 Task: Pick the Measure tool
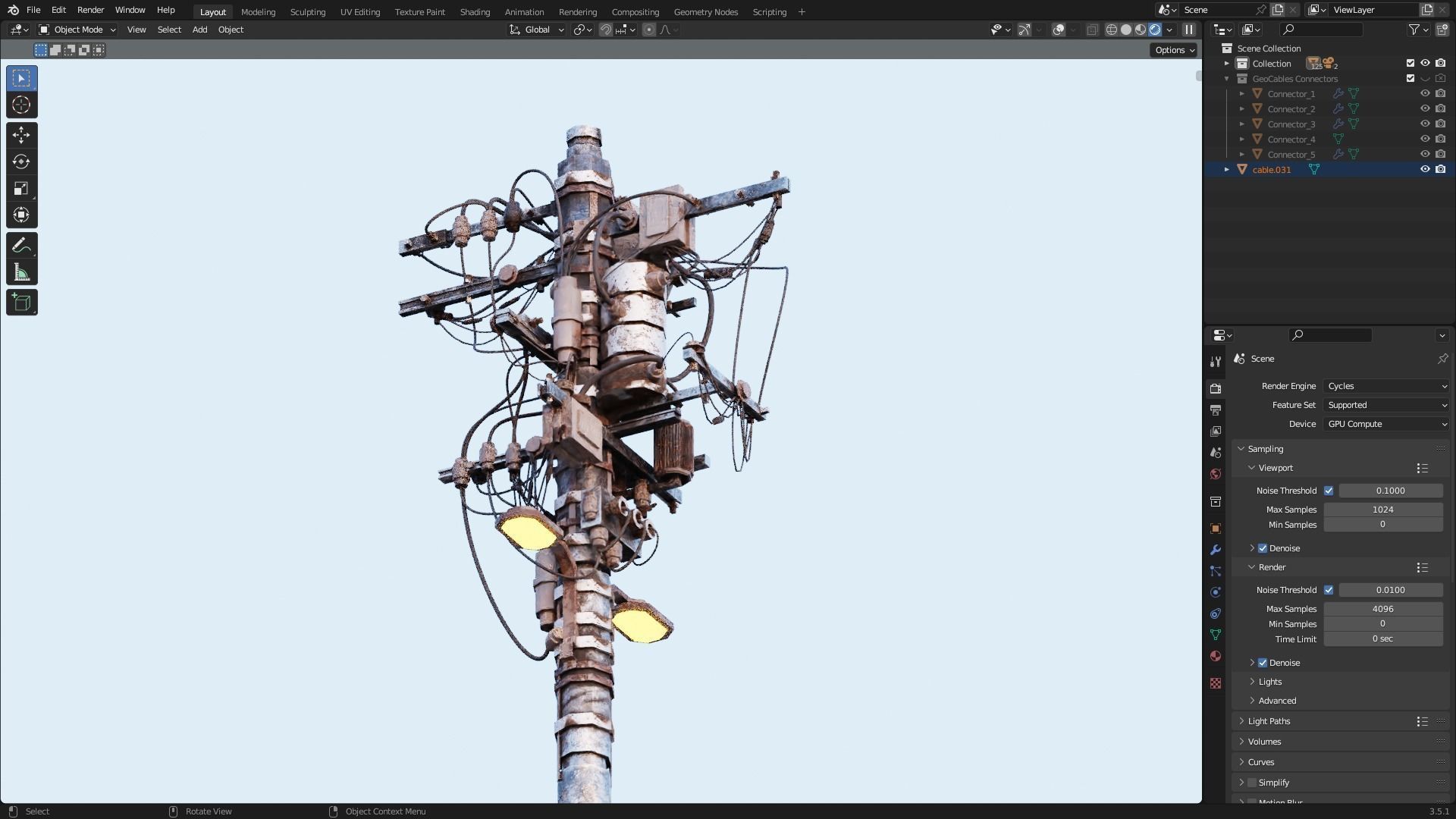tap(21, 273)
